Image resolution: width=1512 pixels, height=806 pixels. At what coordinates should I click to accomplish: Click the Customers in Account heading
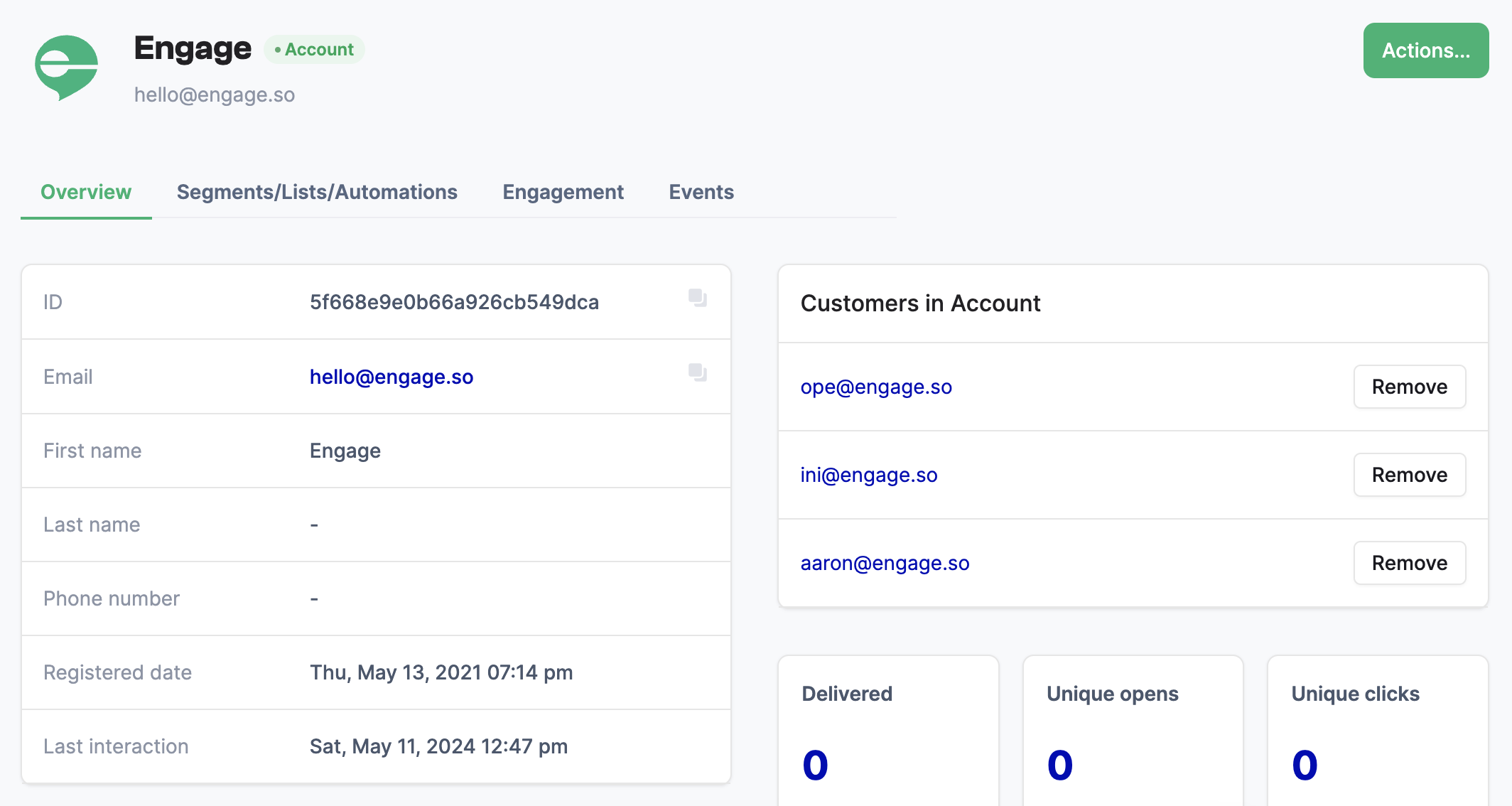coord(920,303)
